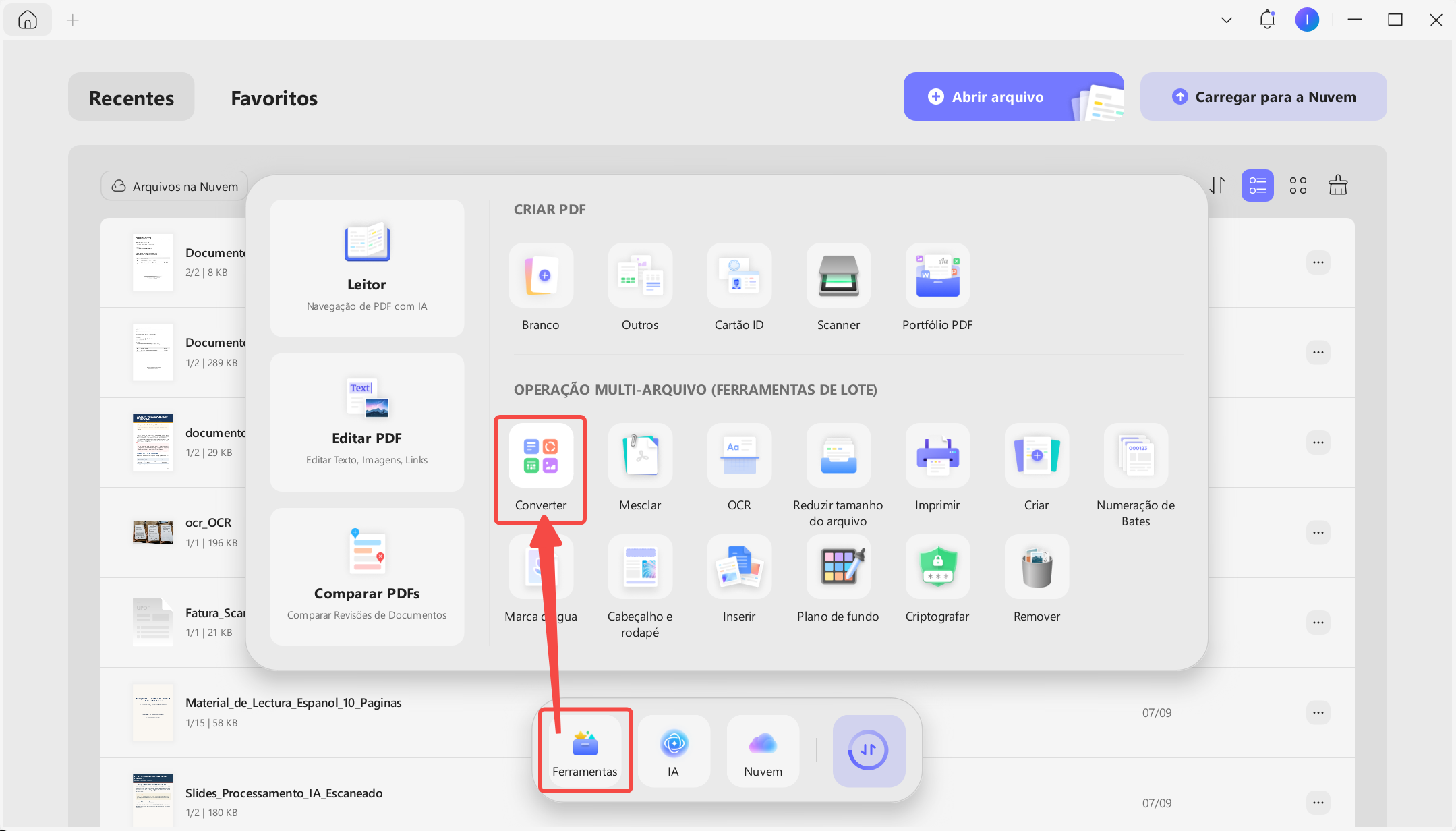This screenshot has height=831, width=1456.
Task: Click the sort order icon
Action: point(1217,185)
